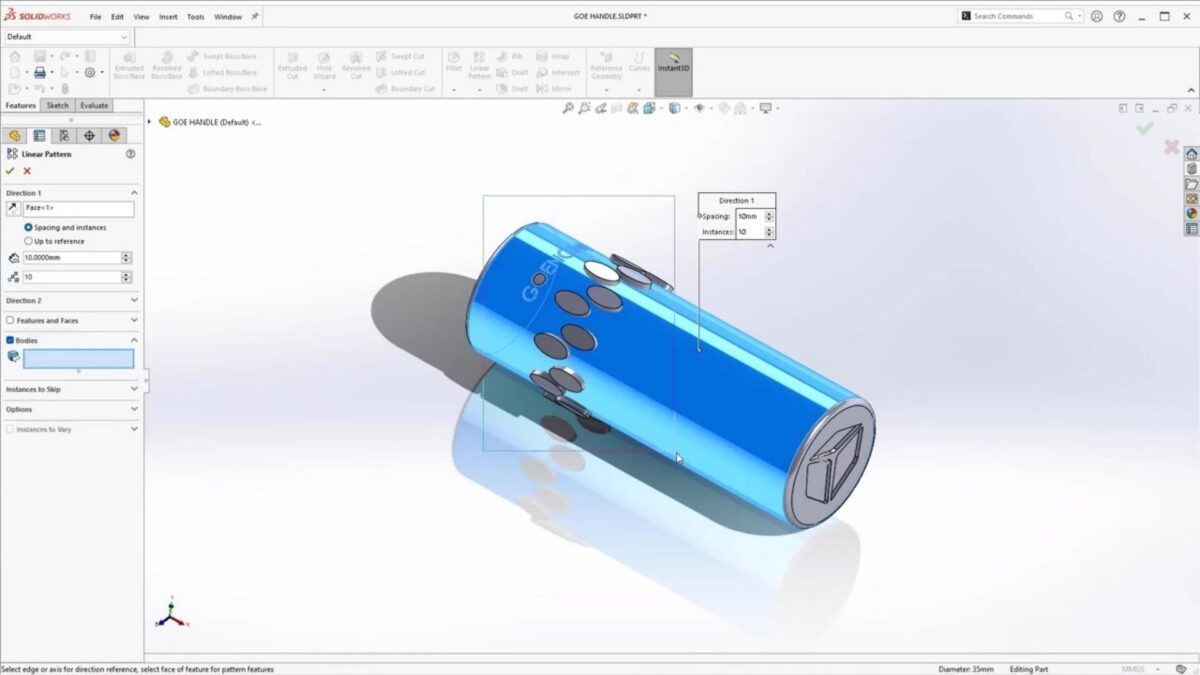Open DimXpertManager tab icon

89,135
